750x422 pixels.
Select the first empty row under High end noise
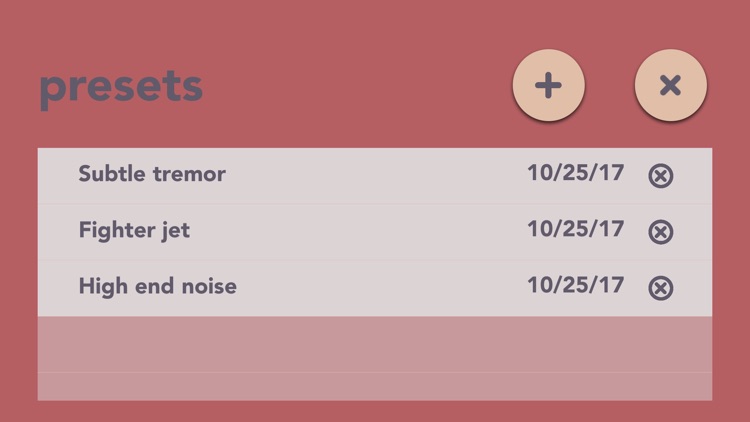[375, 344]
